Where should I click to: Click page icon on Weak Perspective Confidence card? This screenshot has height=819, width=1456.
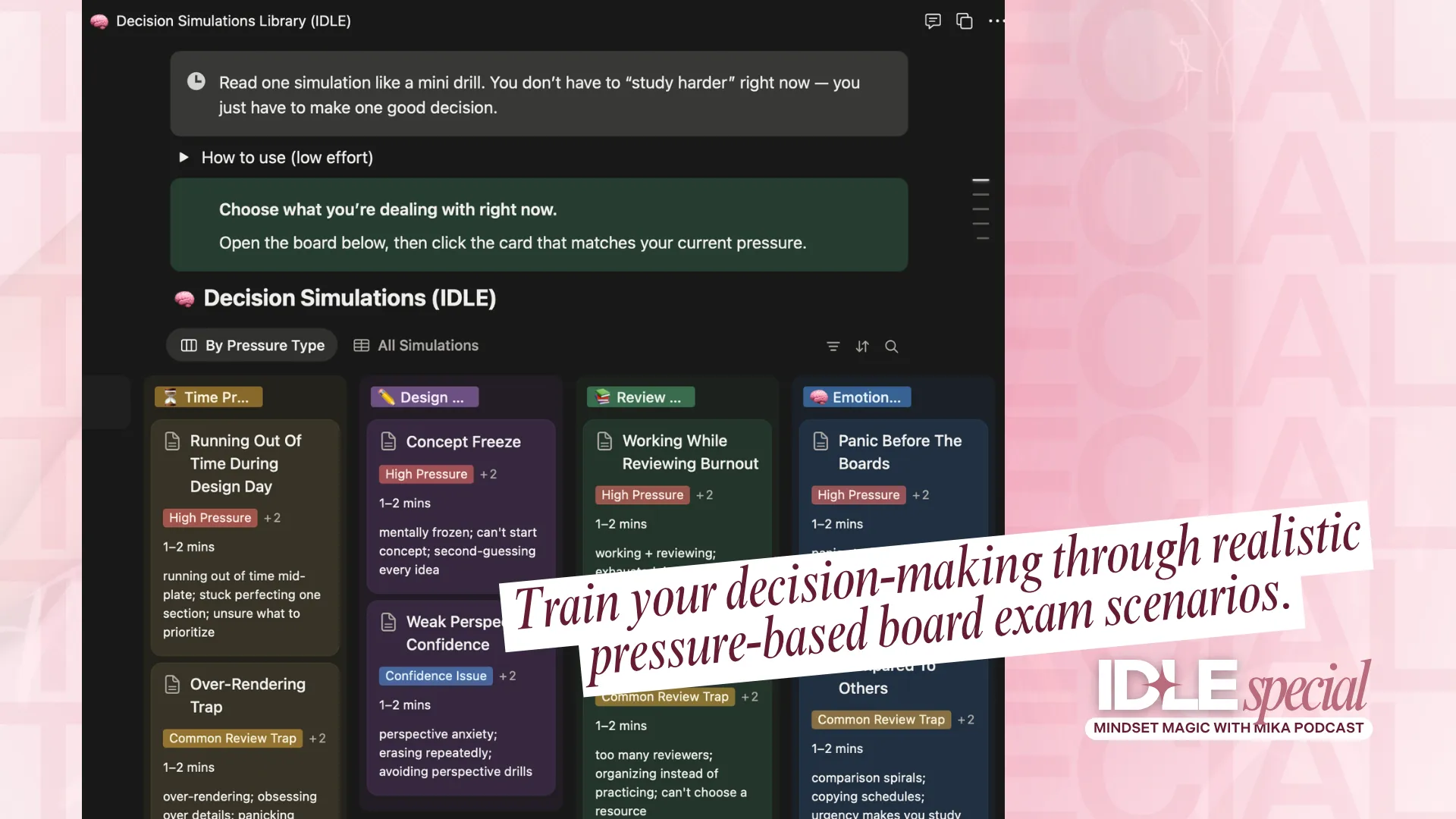point(388,623)
